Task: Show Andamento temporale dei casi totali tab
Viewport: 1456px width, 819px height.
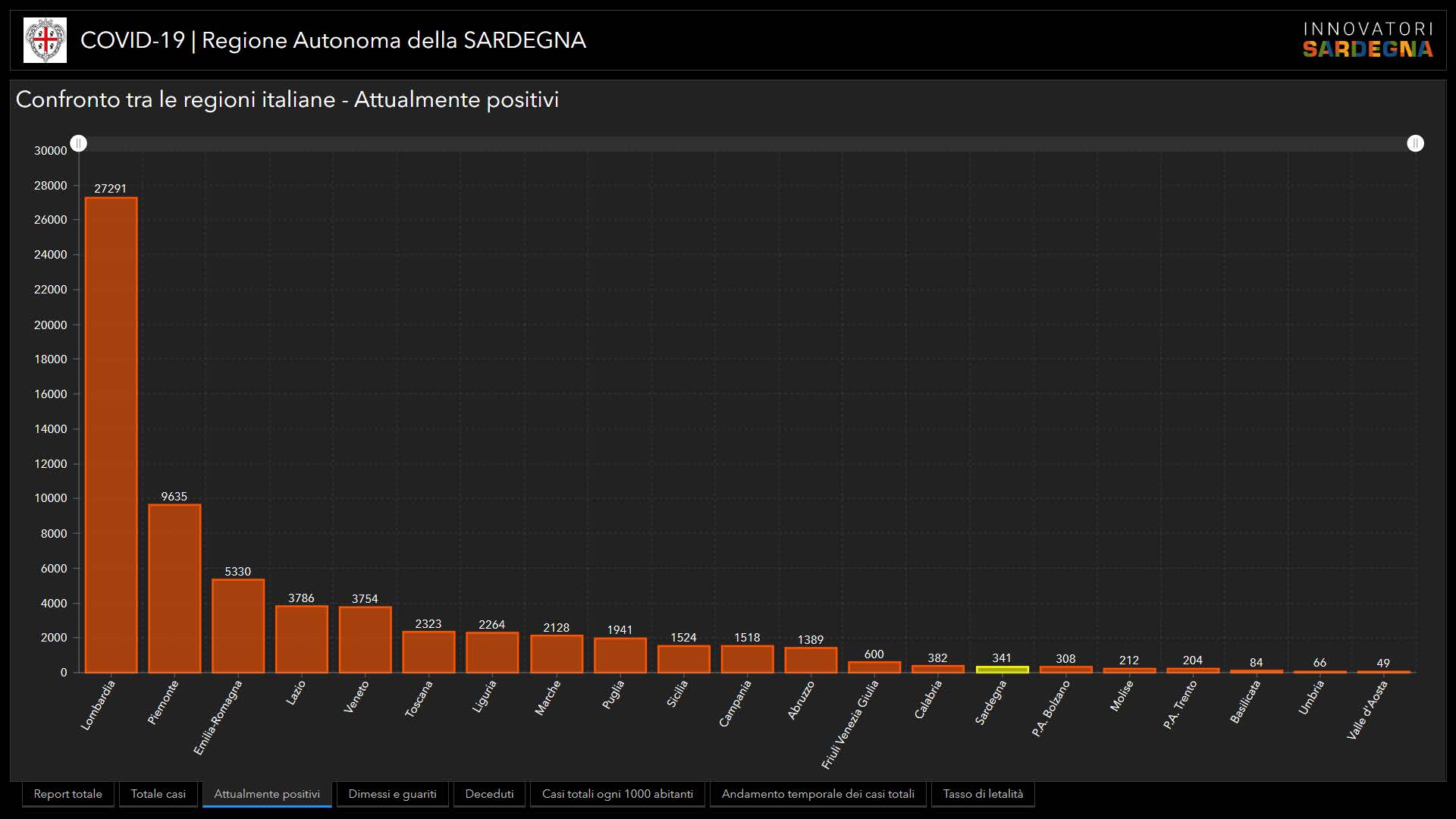Action: [x=817, y=794]
